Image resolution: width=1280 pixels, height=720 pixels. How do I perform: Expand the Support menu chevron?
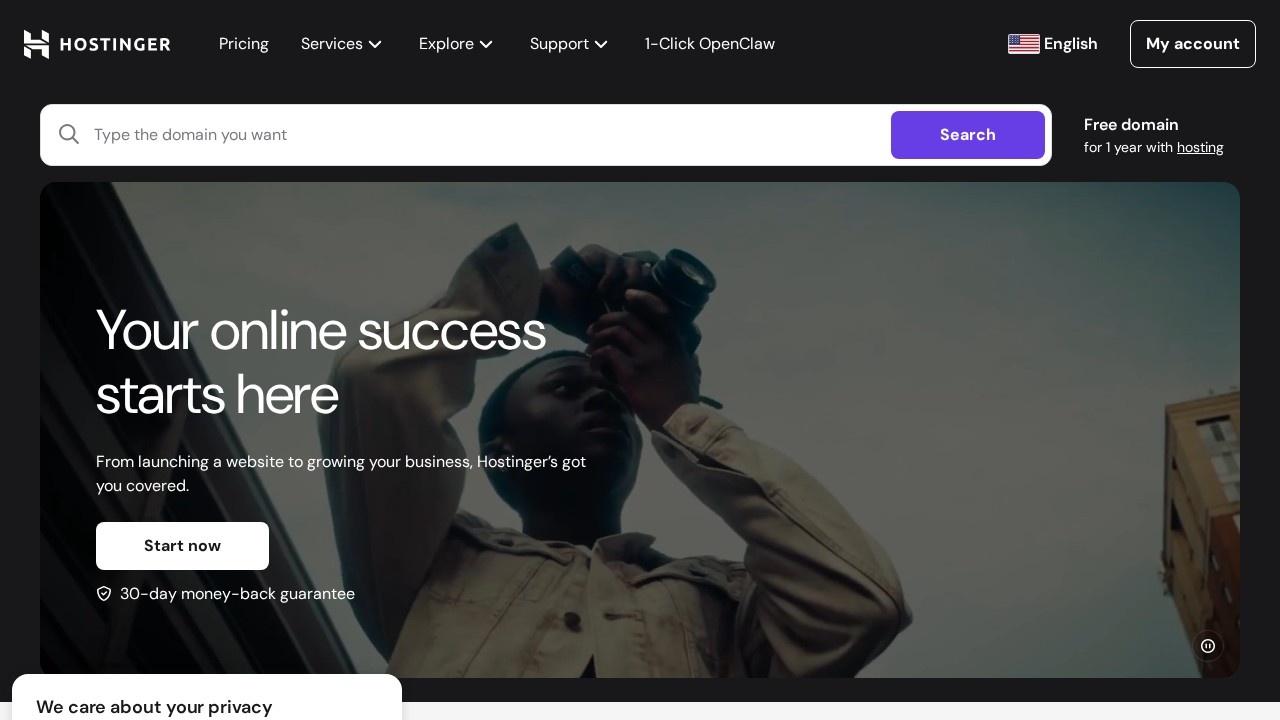point(601,44)
